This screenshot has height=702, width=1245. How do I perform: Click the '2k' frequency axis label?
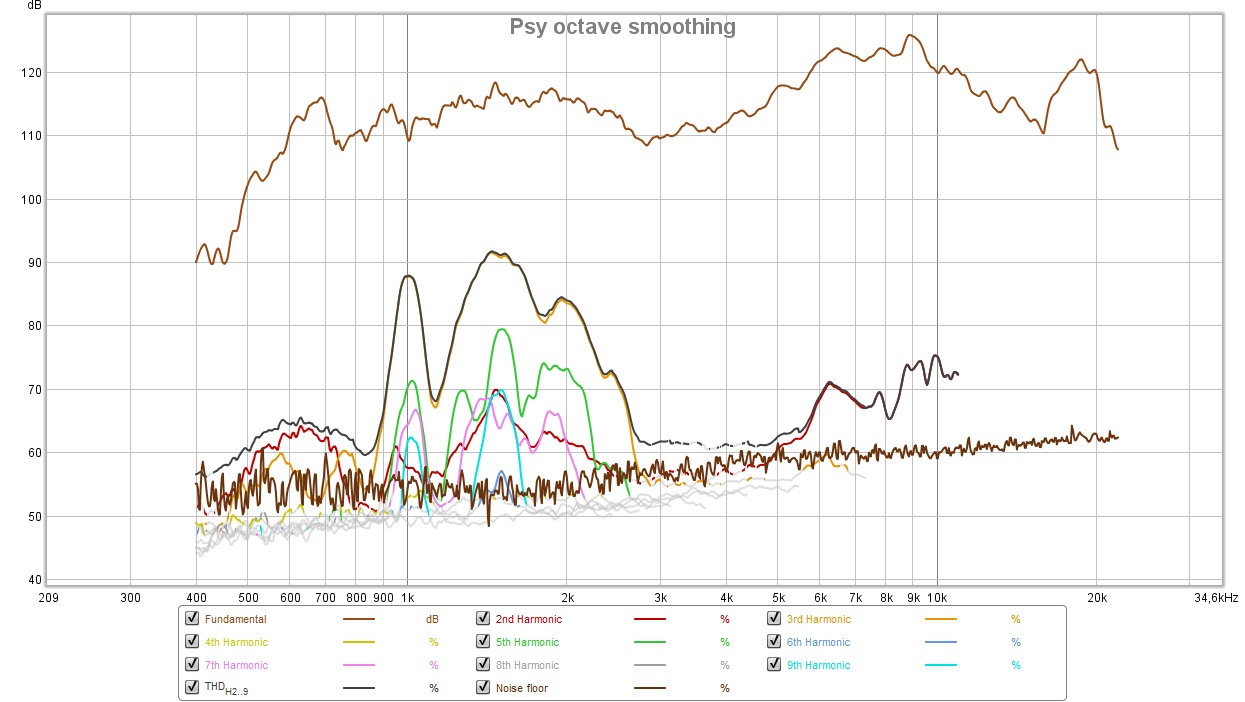click(567, 598)
